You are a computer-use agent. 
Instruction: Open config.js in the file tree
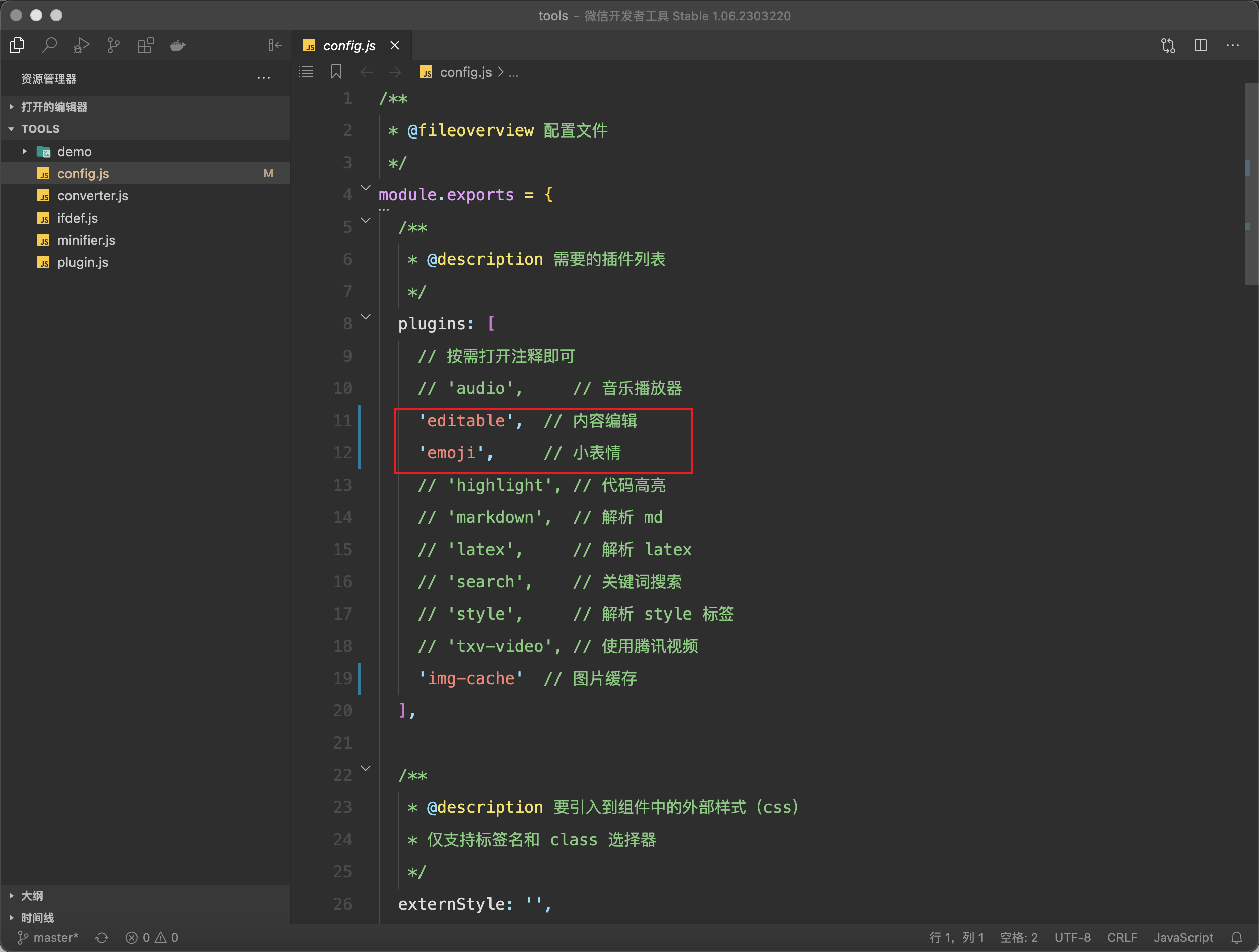(x=146, y=174)
